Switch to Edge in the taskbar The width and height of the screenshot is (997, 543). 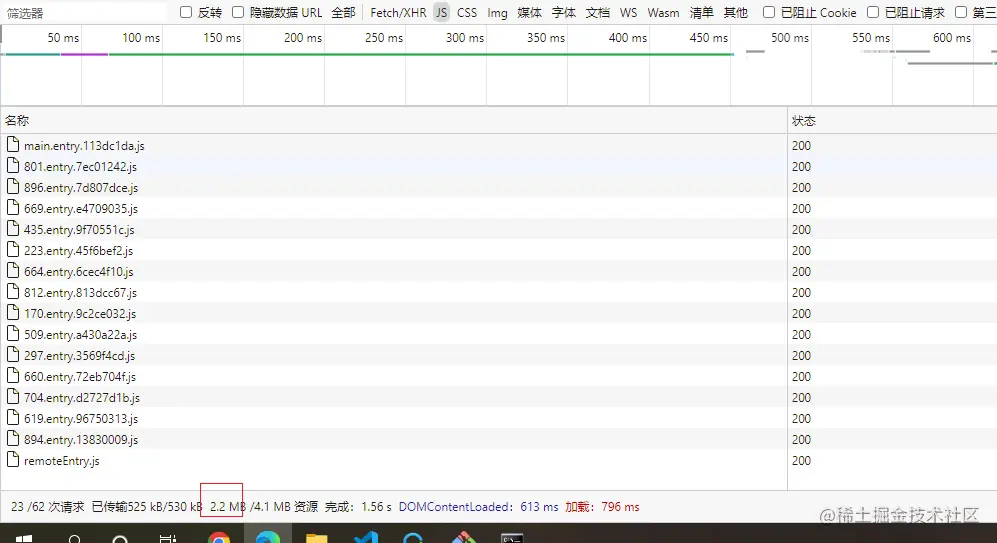[x=268, y=538]
